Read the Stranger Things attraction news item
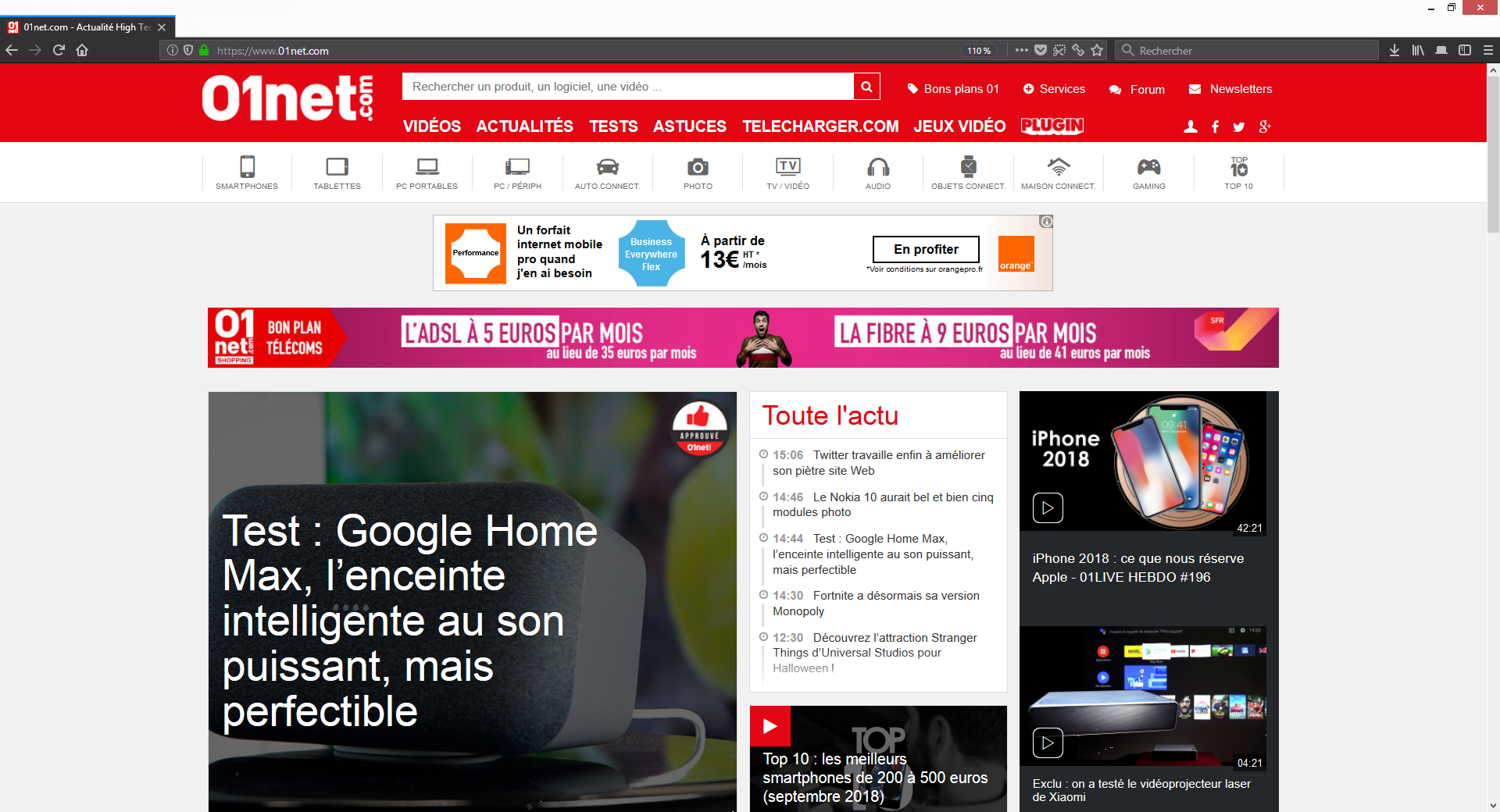The width and height of the screenshot is (1500, 812). tap(875, 653)
